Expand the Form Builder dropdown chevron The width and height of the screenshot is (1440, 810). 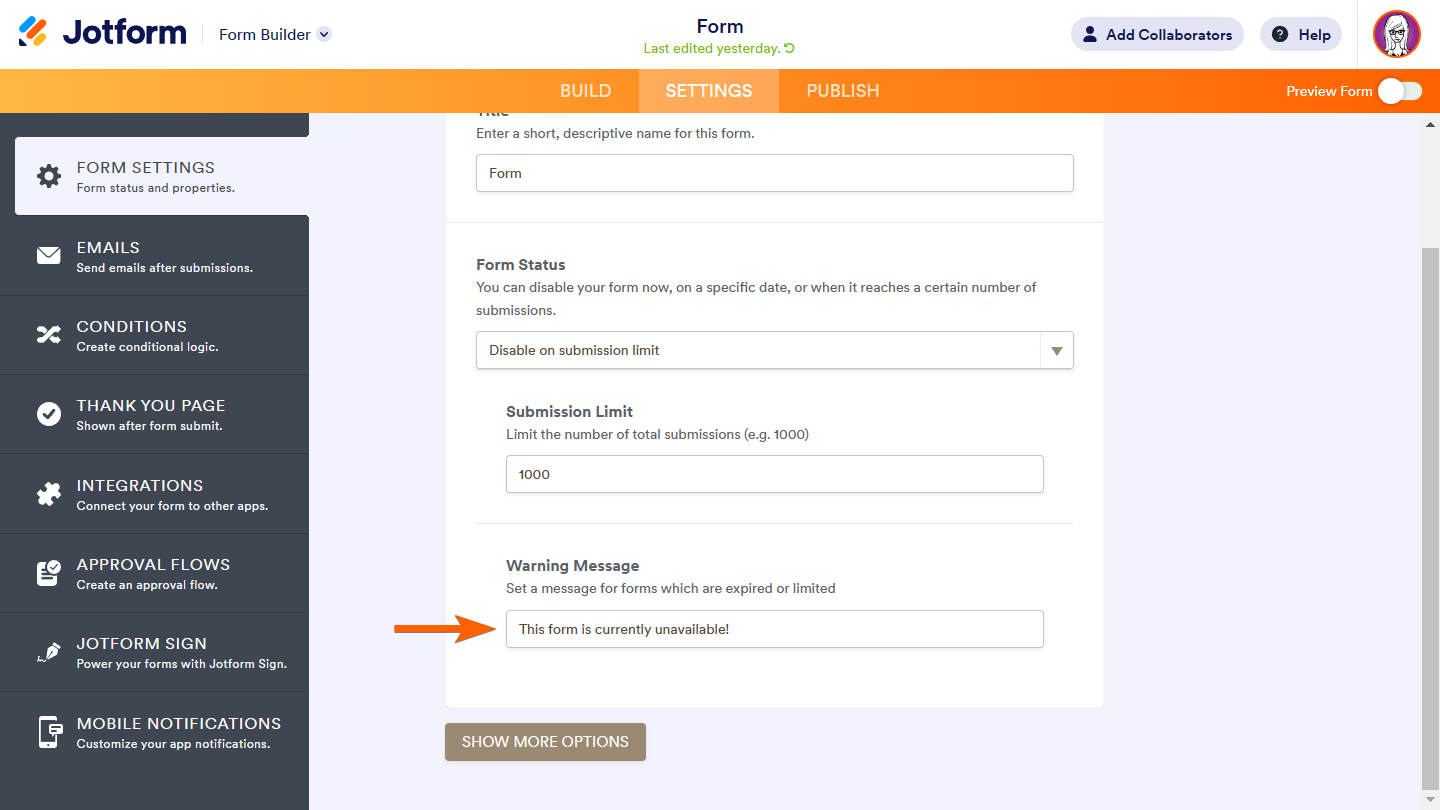click(324, 35)
